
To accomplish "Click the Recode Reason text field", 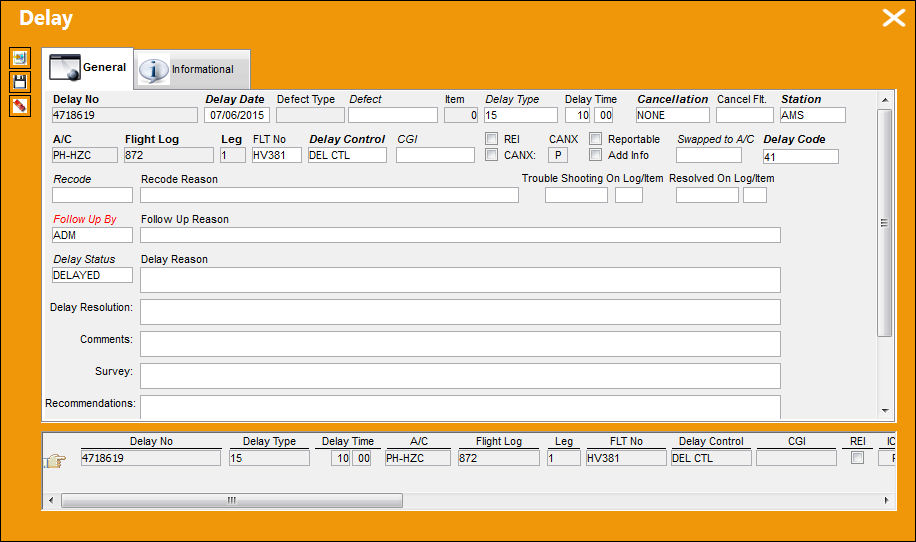I will [329, 195].
